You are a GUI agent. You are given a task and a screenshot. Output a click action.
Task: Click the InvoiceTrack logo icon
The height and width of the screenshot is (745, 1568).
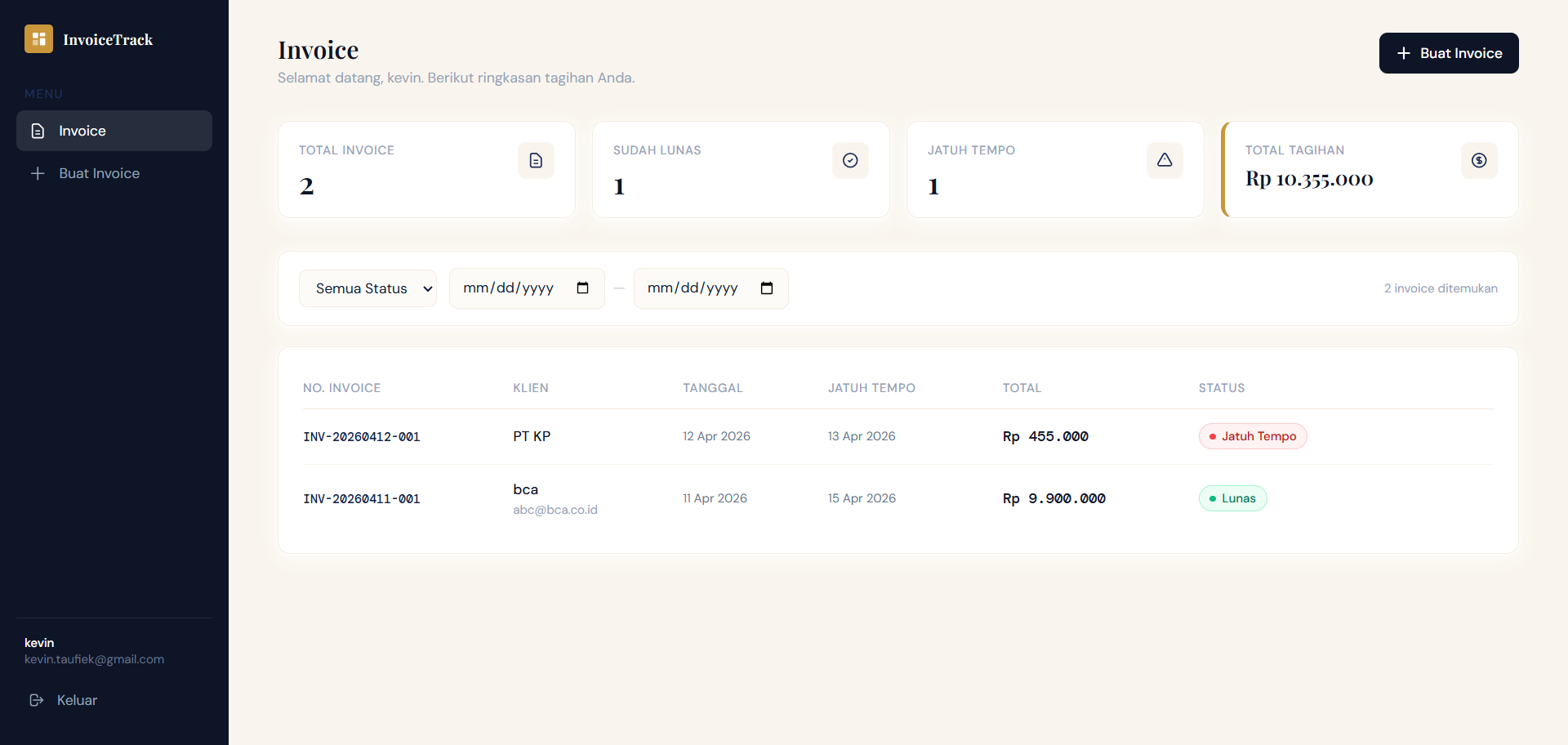(38, 39)
